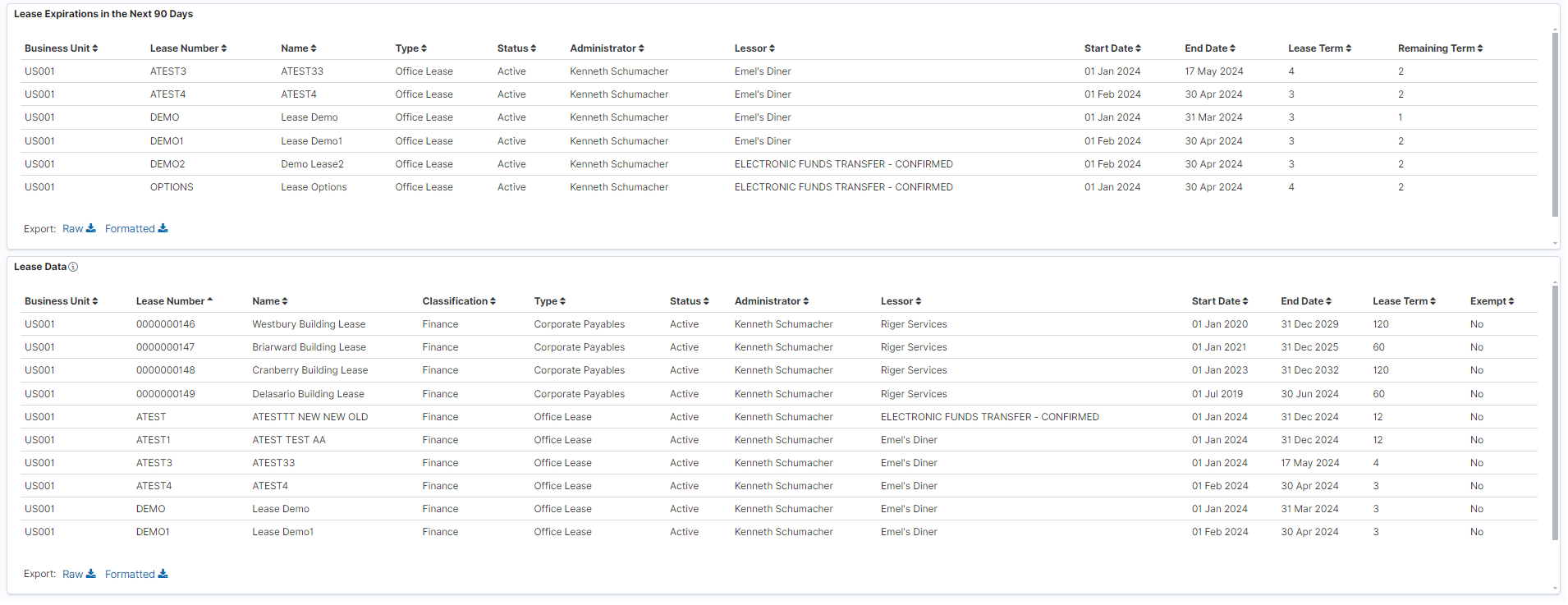This screenshot has width=1568, height=605.
Task: Select lease number ATEST3 in expirations table
Action: tap(167, 71)
